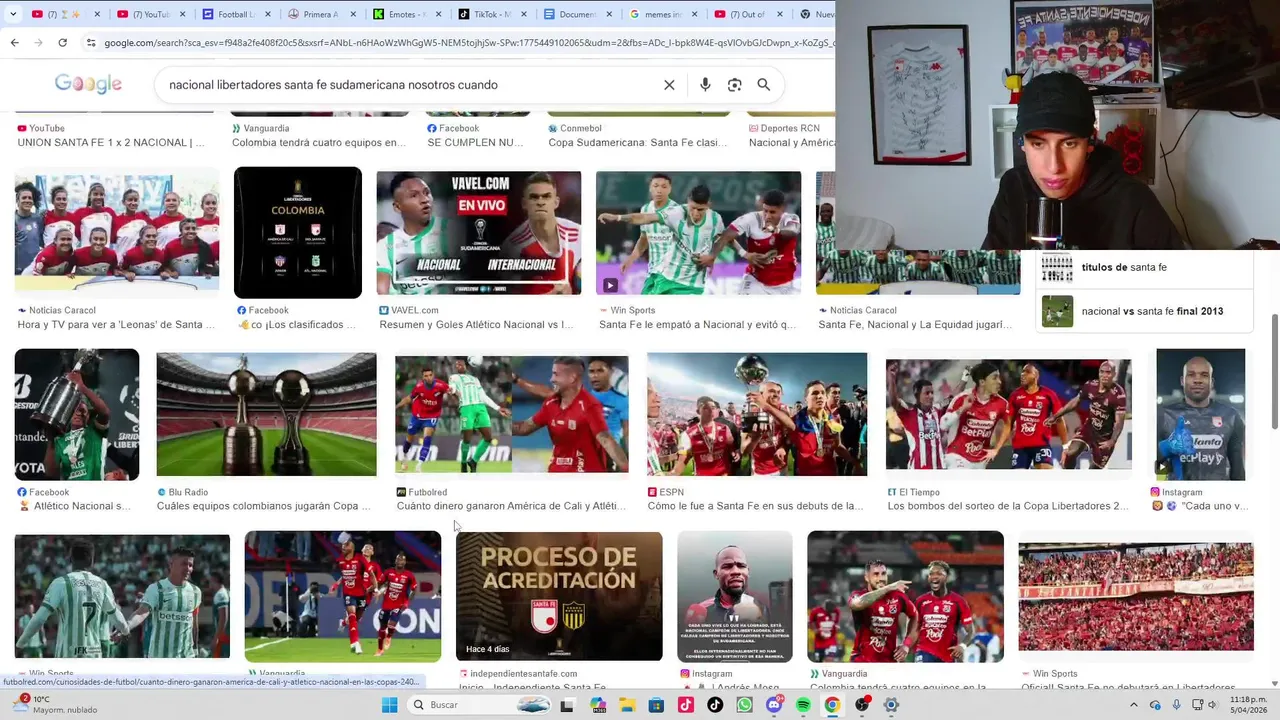
Task: Open the Windows Start menu
Action: coord(389,705)
